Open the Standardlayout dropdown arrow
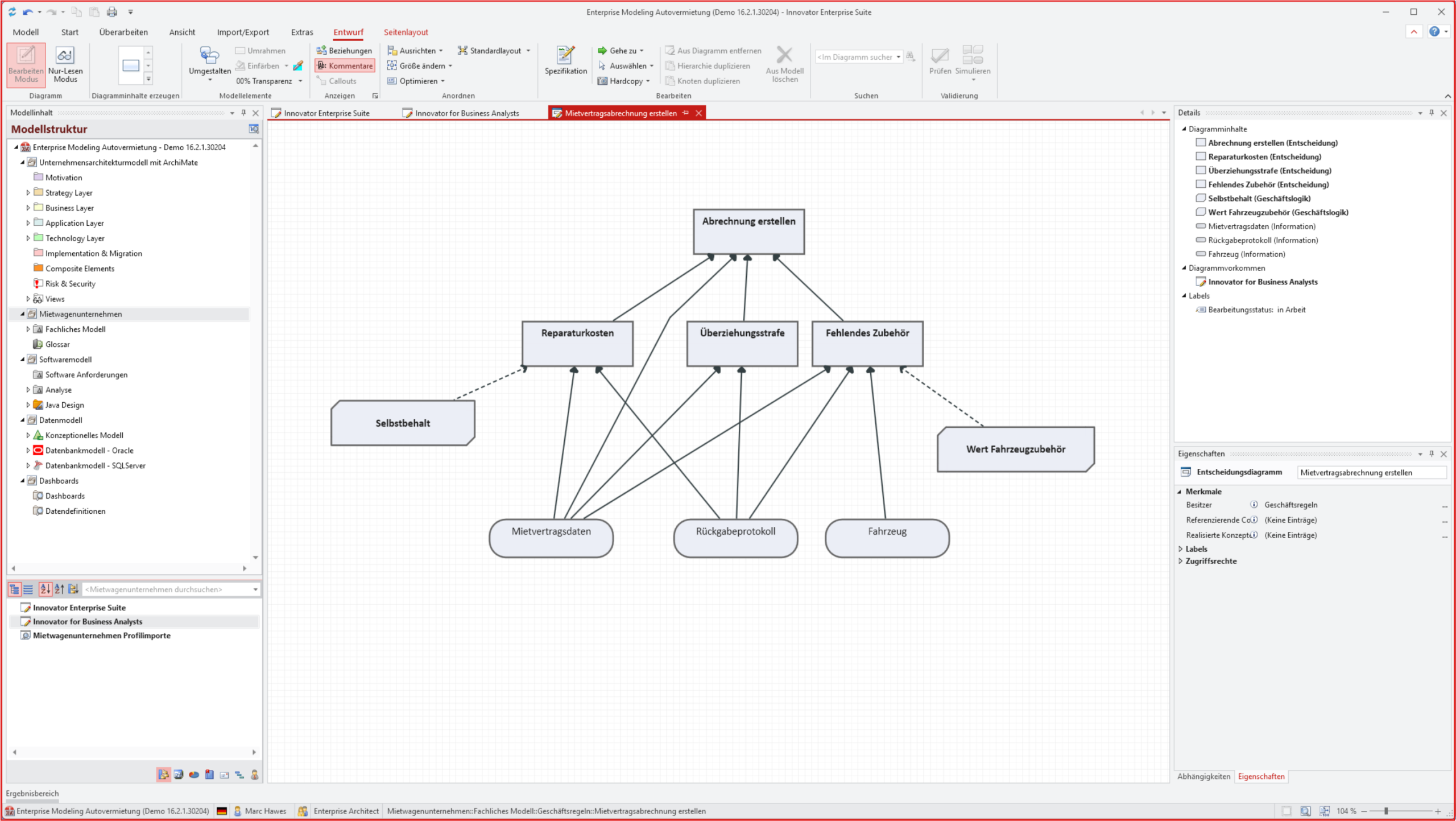The width and height of the screenshot is (1456, 821). point(528,51)
